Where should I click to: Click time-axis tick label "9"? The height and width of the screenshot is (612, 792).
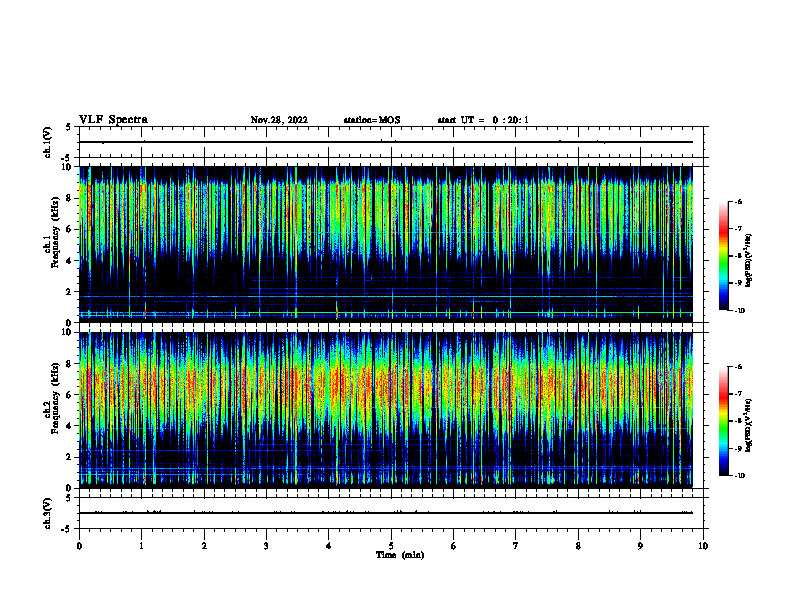[x=640, y=546]
